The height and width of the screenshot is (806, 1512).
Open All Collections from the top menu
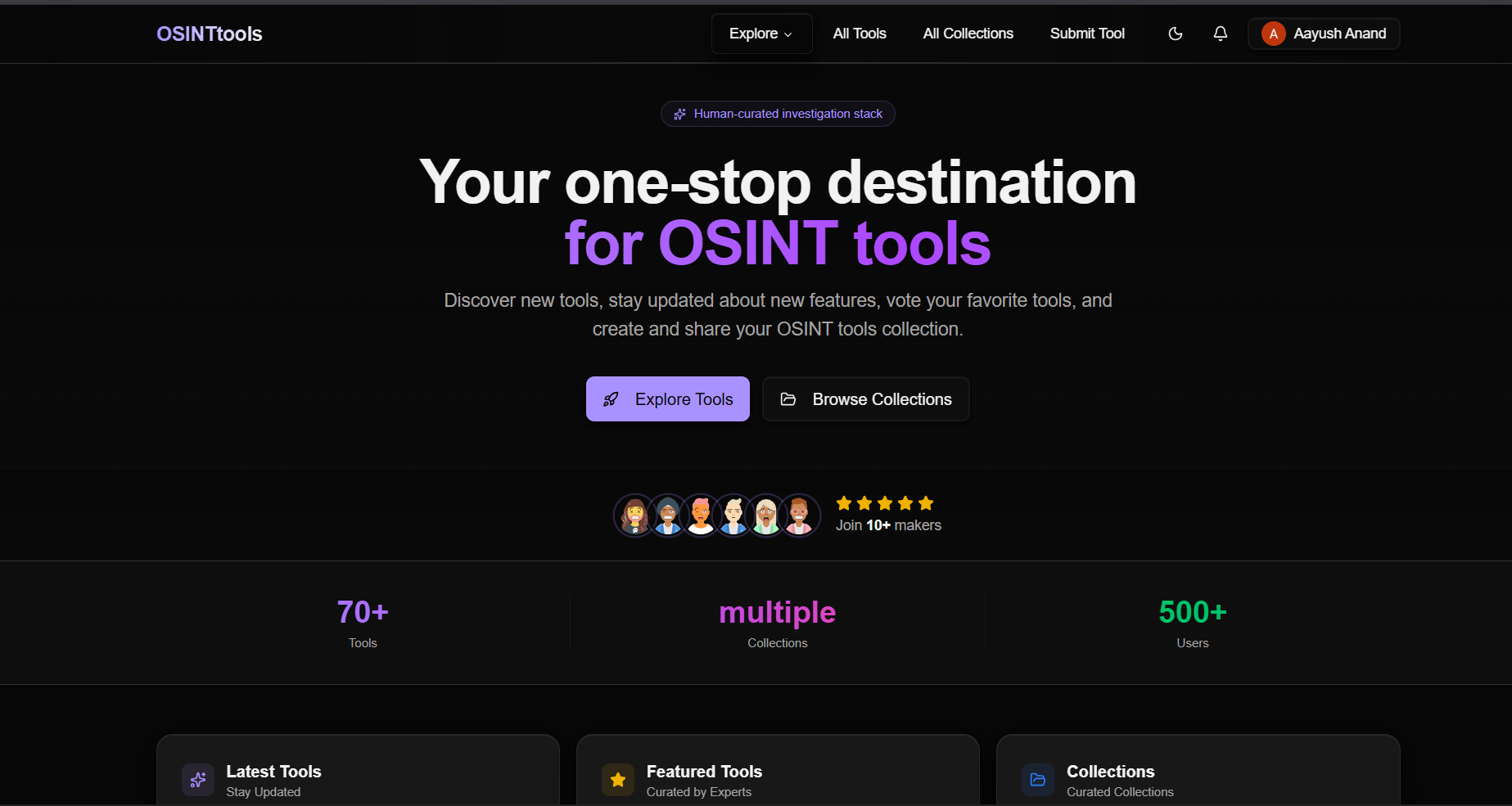(968, 34)
